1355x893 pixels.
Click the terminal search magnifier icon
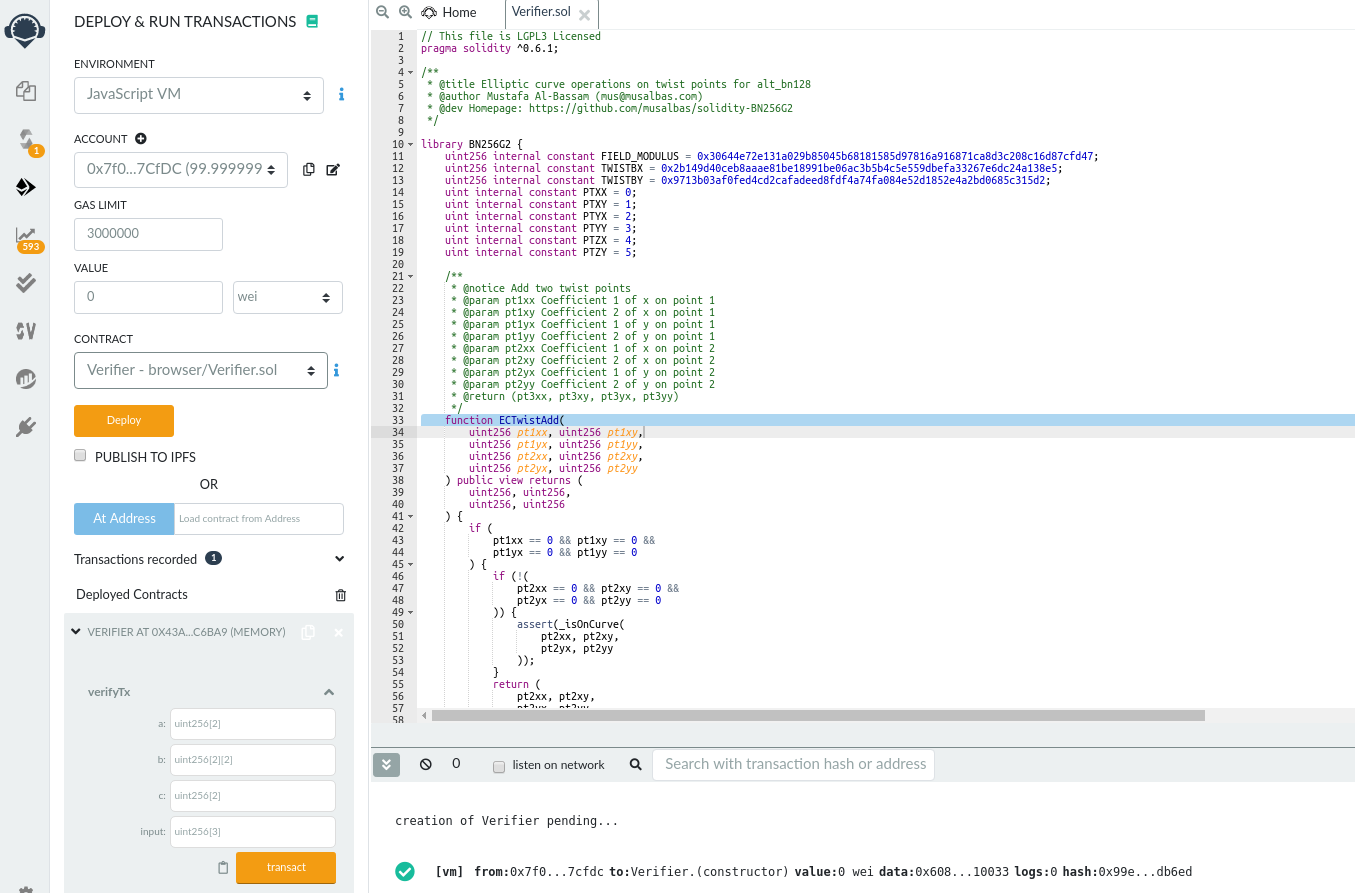635,764
